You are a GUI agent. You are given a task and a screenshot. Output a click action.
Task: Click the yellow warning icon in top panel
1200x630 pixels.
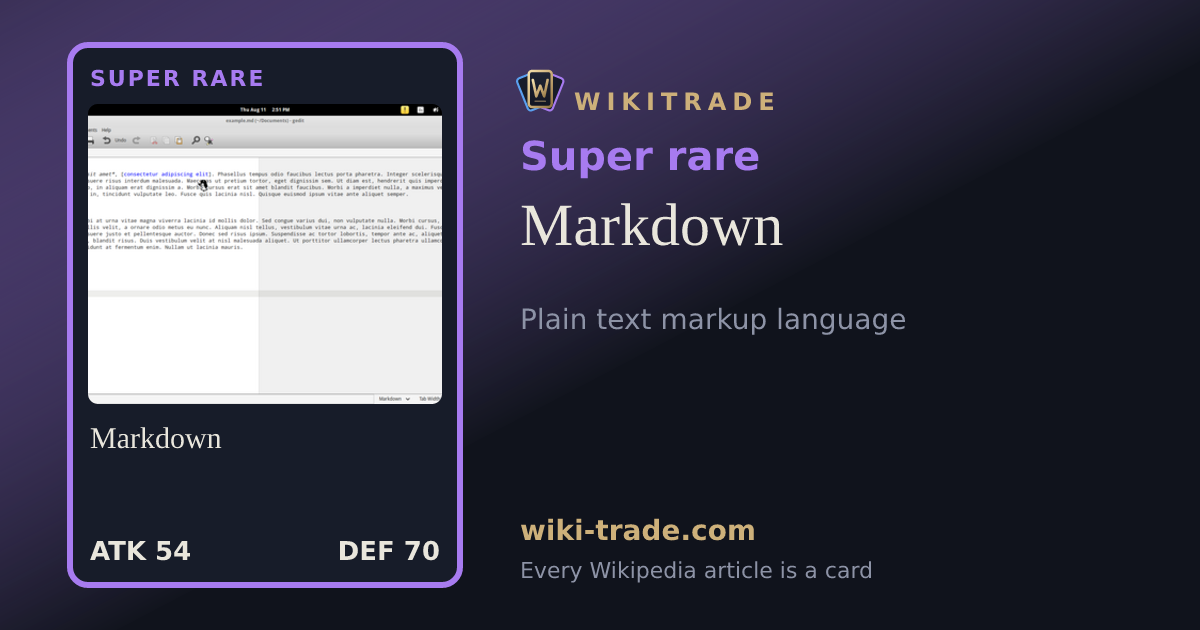(x=404, y=110)
